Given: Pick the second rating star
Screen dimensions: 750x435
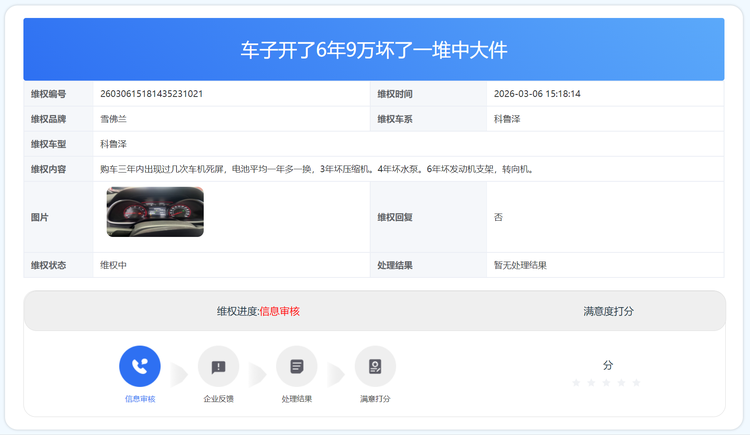Looking at the screenshot, I should pos(591,383).
